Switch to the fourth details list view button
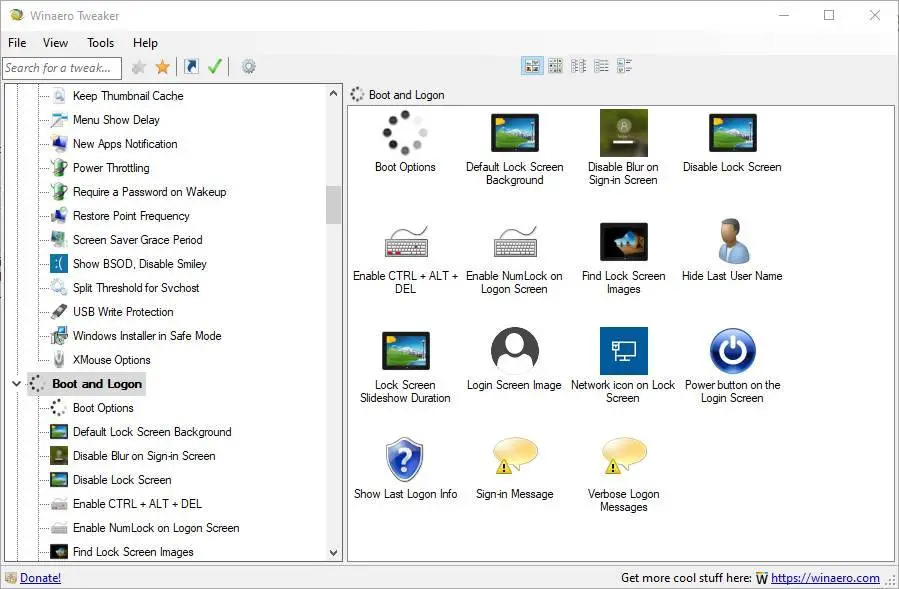 pyautogui.click(x=601, y=66)
